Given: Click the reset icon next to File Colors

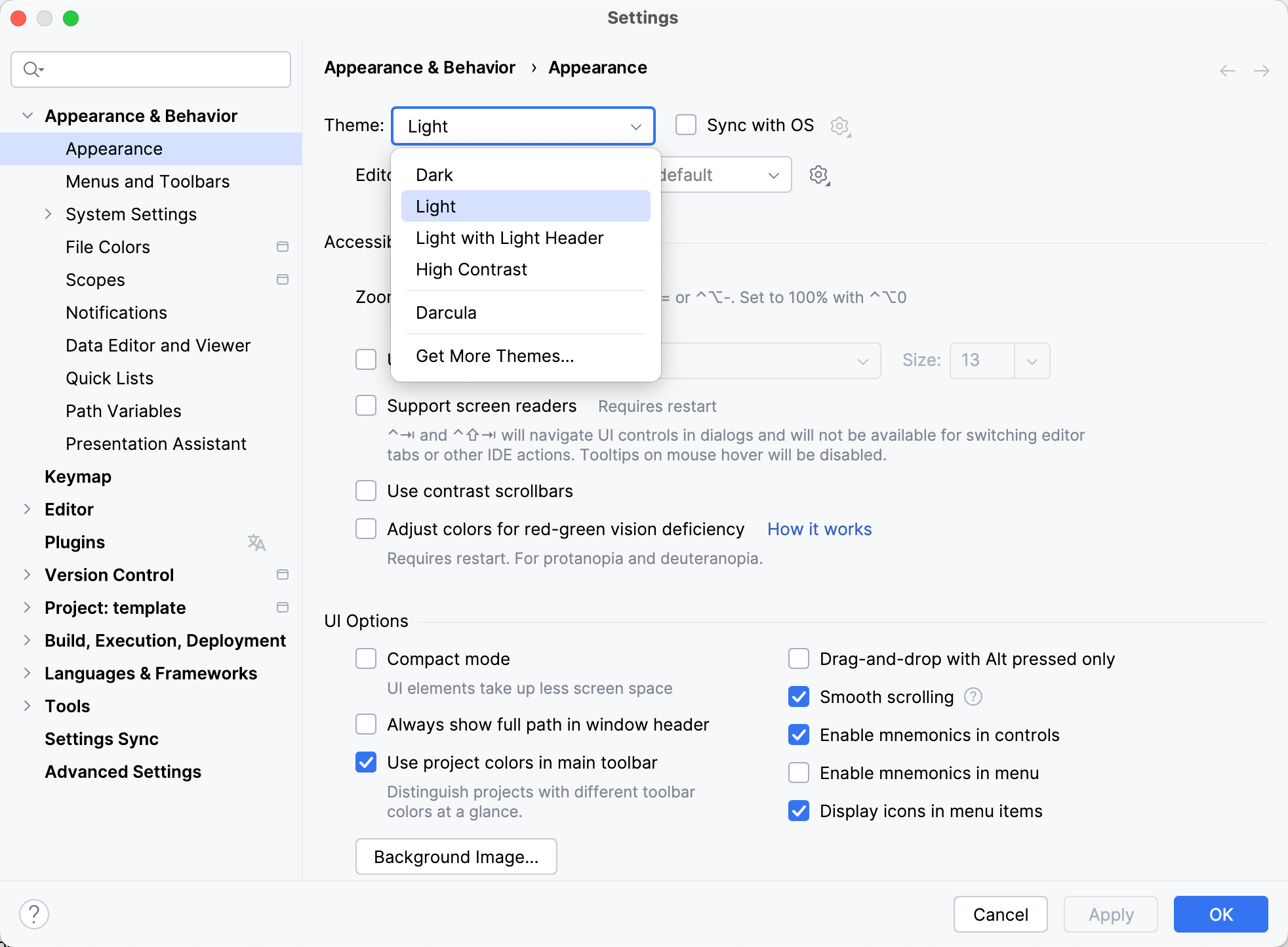Looking at the screenshot, I should [283, 247].
